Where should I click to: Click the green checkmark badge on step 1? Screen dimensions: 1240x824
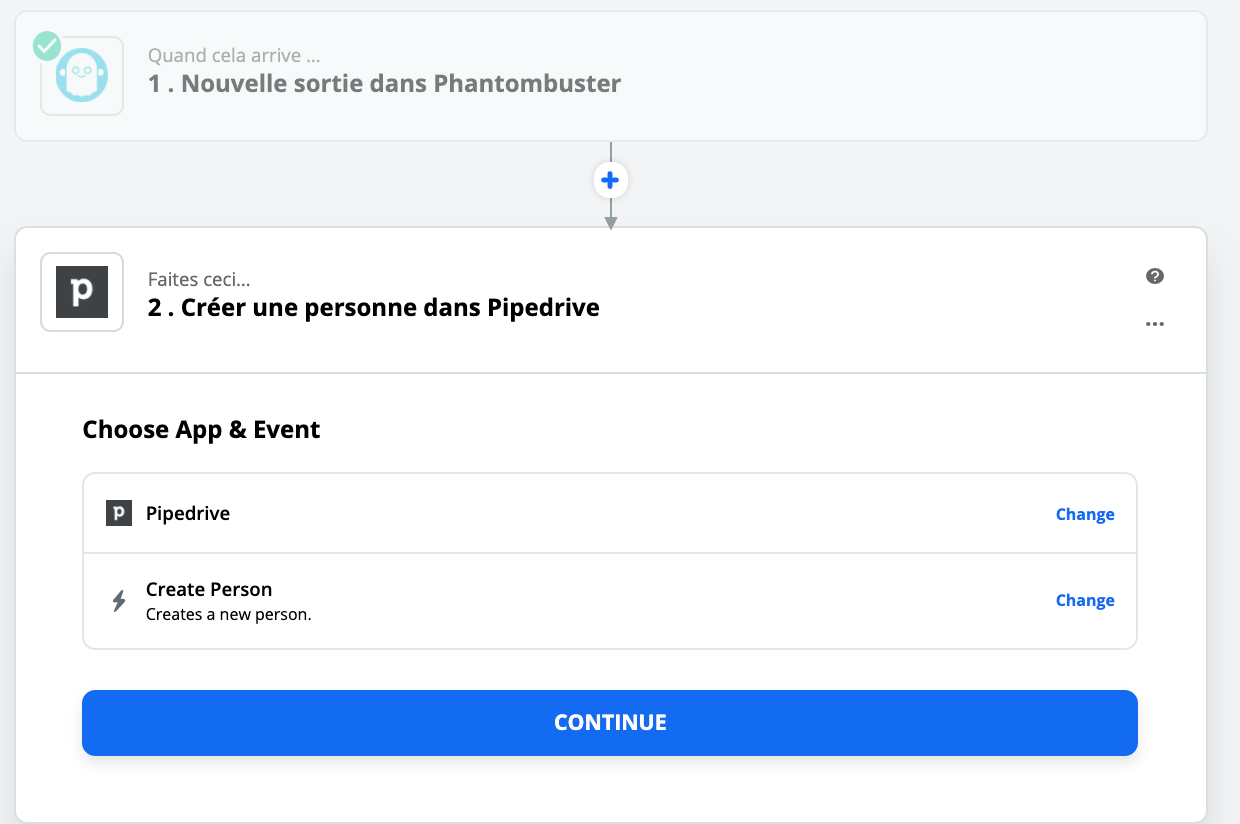(47, 46)
